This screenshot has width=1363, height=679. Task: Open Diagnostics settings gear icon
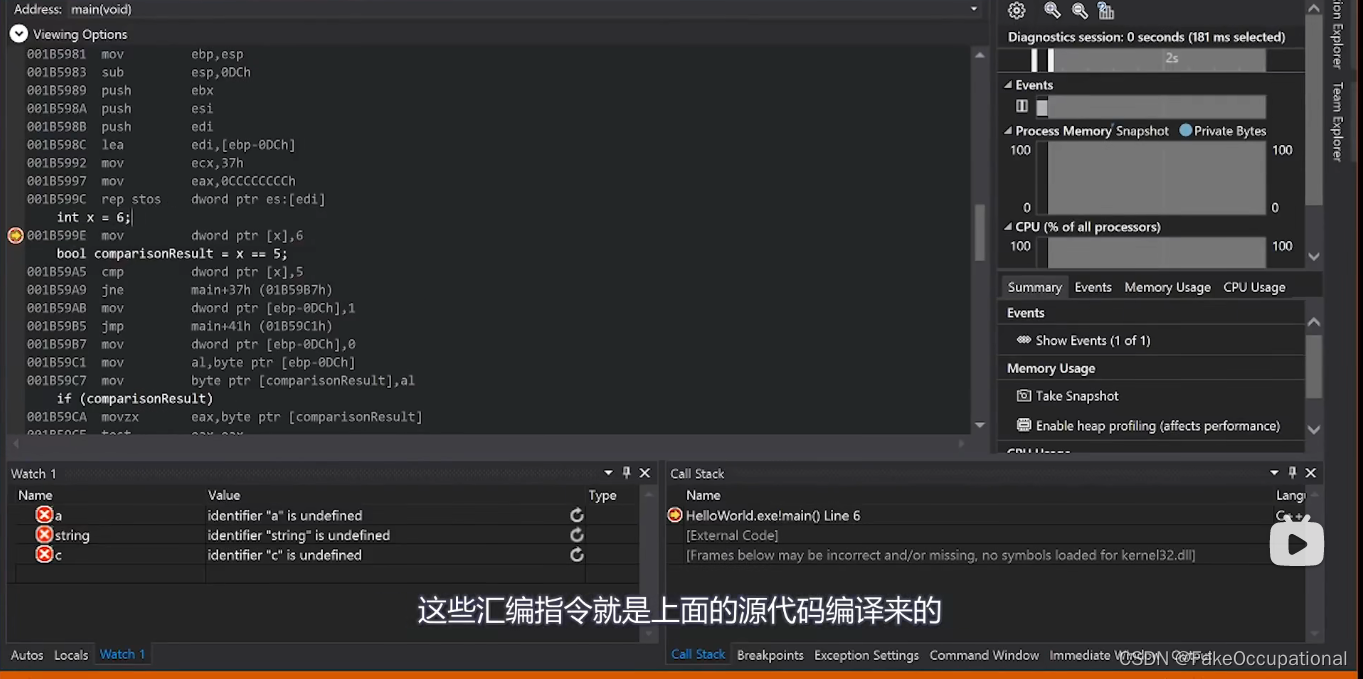1017,10
